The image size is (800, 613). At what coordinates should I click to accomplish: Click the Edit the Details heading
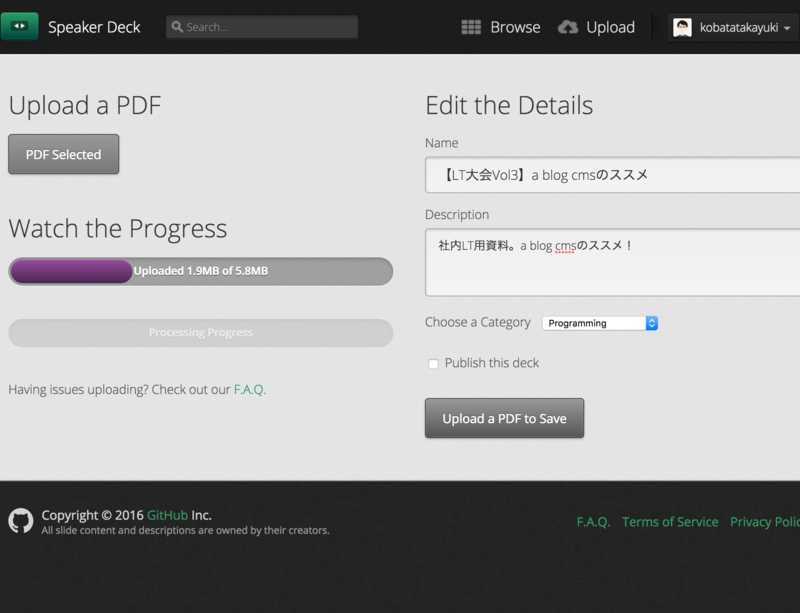509,106
